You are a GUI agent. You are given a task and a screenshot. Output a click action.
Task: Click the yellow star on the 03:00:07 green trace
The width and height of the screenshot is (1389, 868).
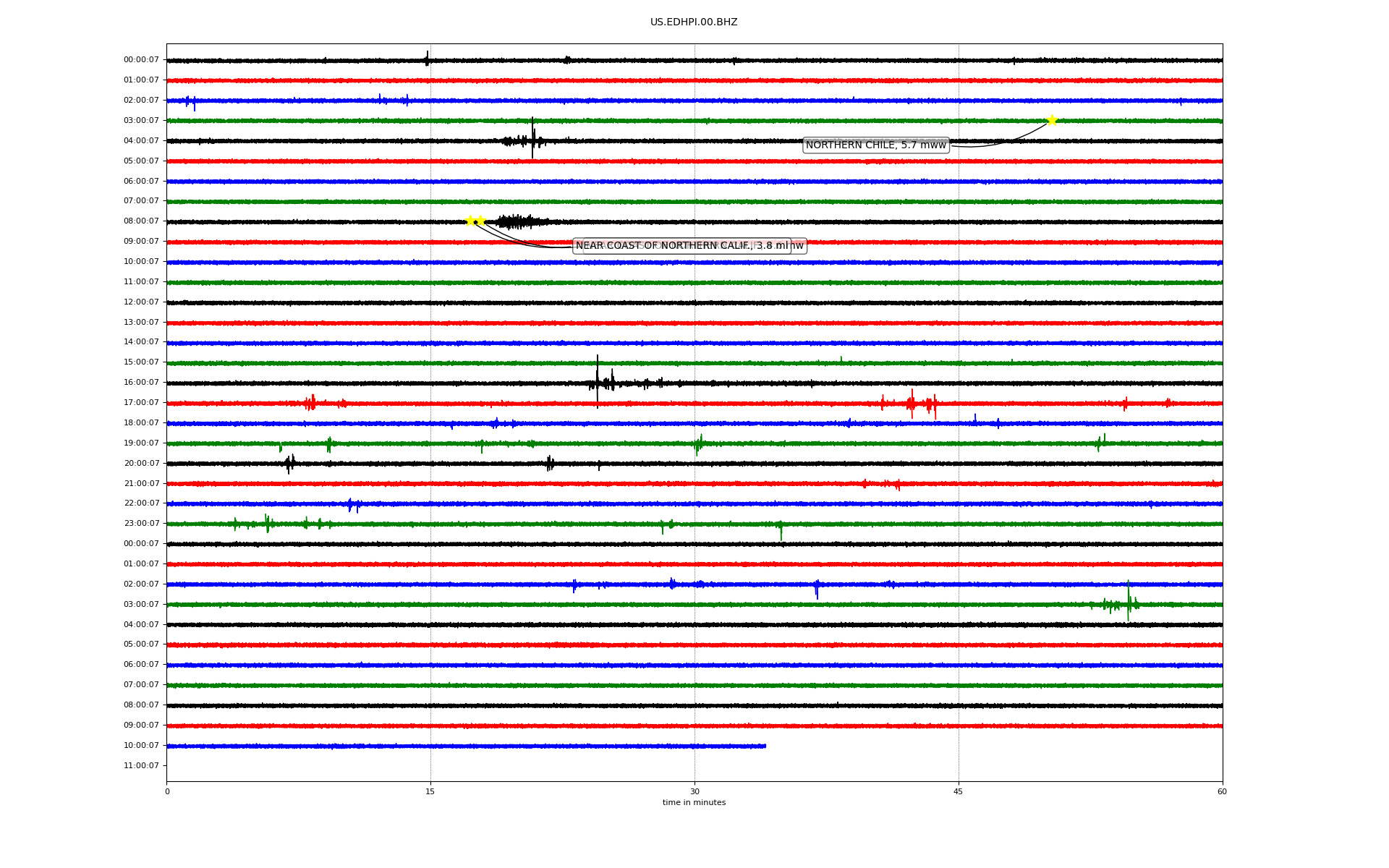coord(1052,120)
